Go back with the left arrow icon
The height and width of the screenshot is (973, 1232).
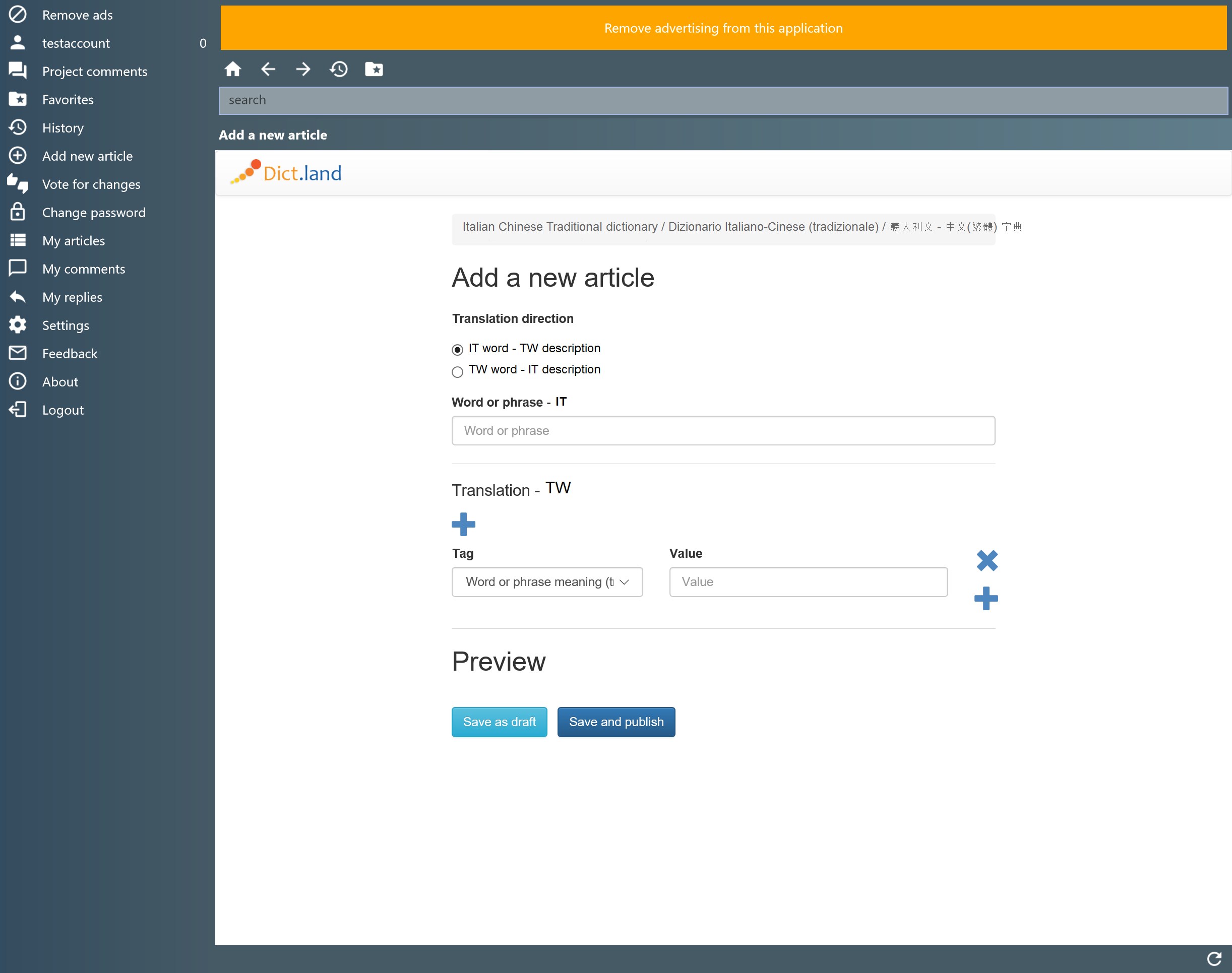point(268,69)
